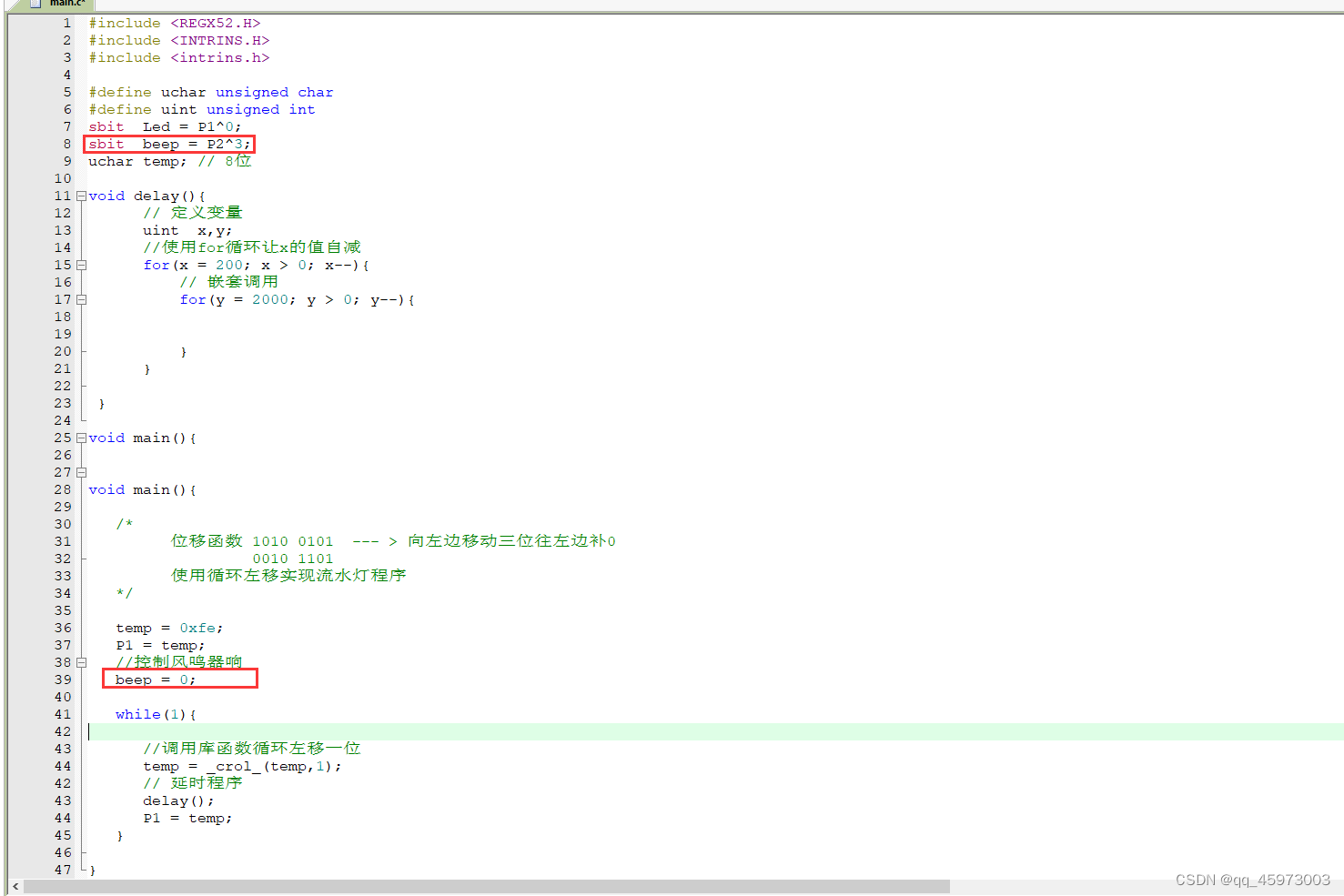This screenshot has height=896, width=1344.
Task: Click the "sbit beep = P2^3;" declaration
Action: [x=170, y=144]
